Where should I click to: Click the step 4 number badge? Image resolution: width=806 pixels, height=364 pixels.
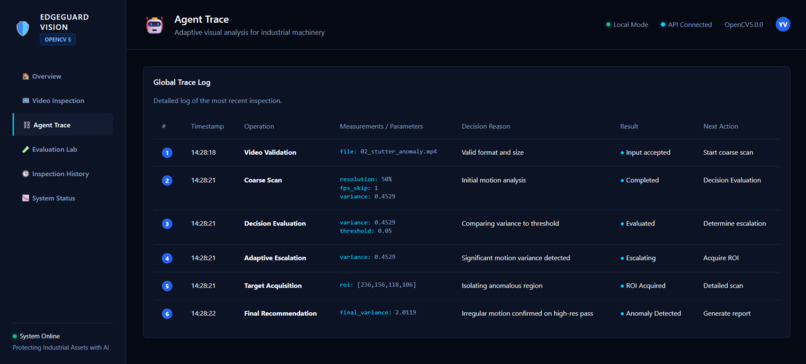(167, 258)
